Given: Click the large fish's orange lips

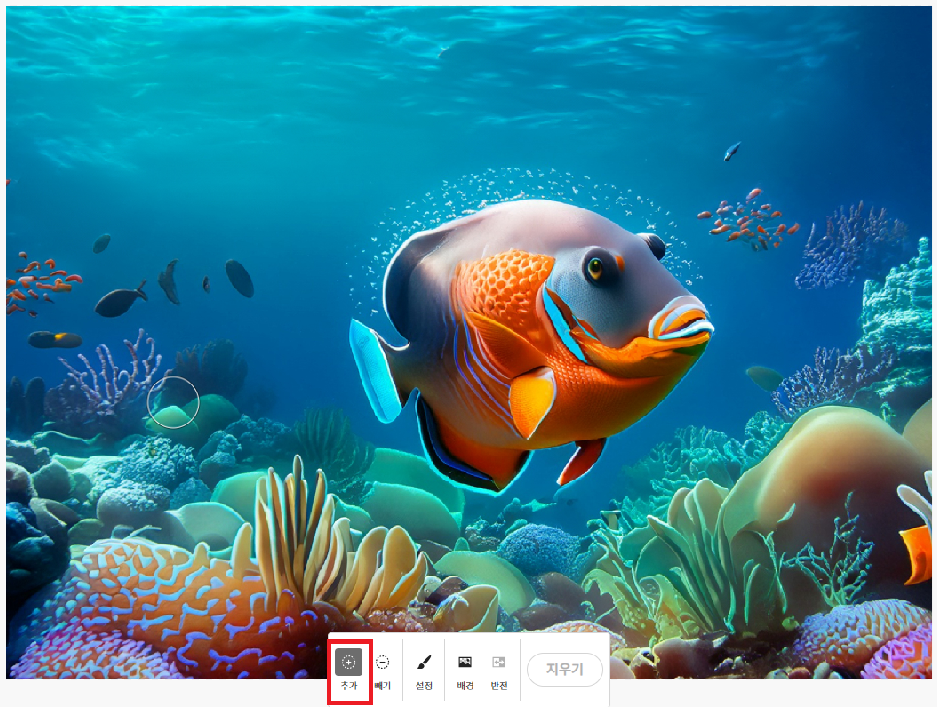Looking at the screenshot, I should tap(680, 324).
